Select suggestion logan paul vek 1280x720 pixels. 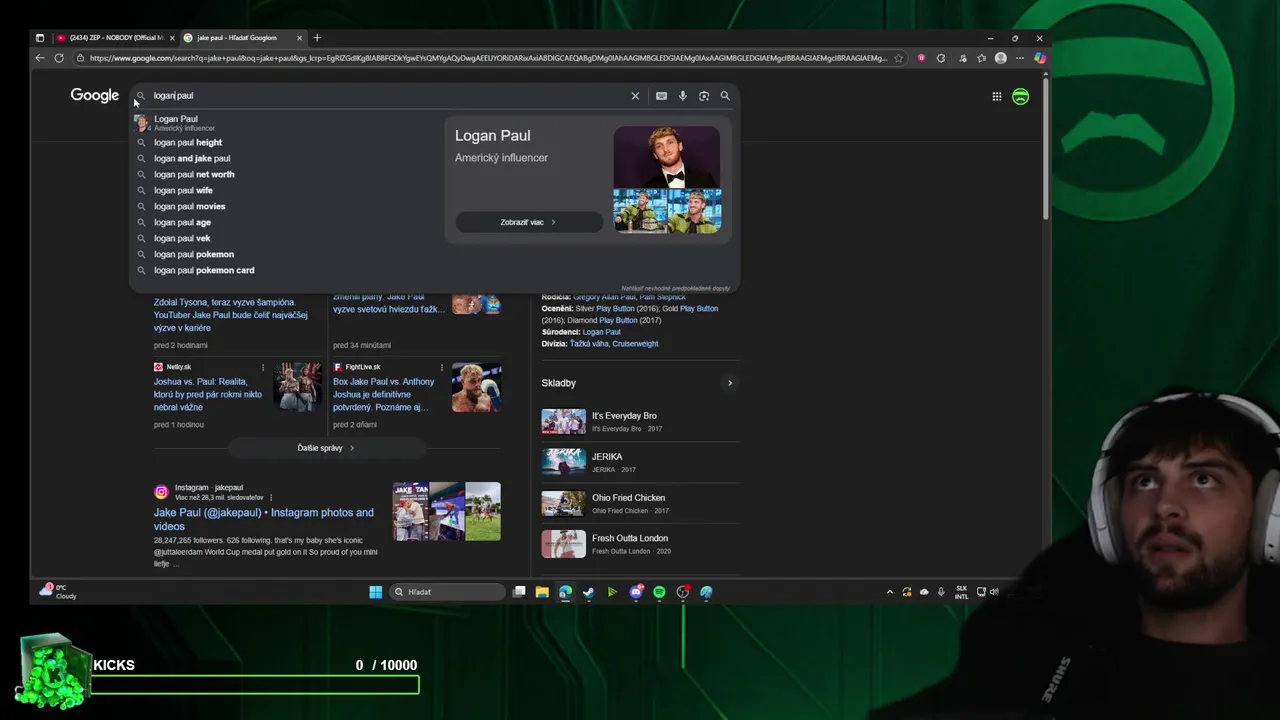click(x=285, y=238)
